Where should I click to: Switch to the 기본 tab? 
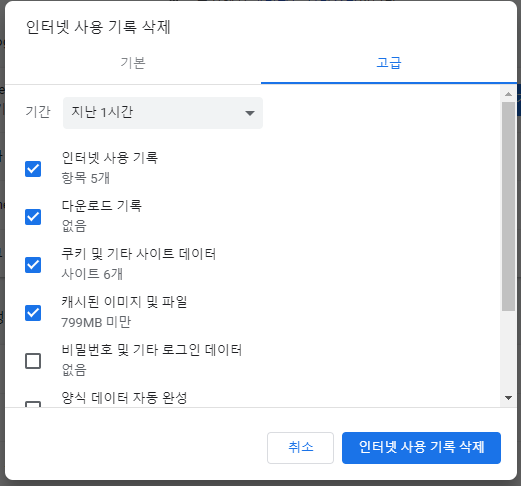[x=133, y=63]
